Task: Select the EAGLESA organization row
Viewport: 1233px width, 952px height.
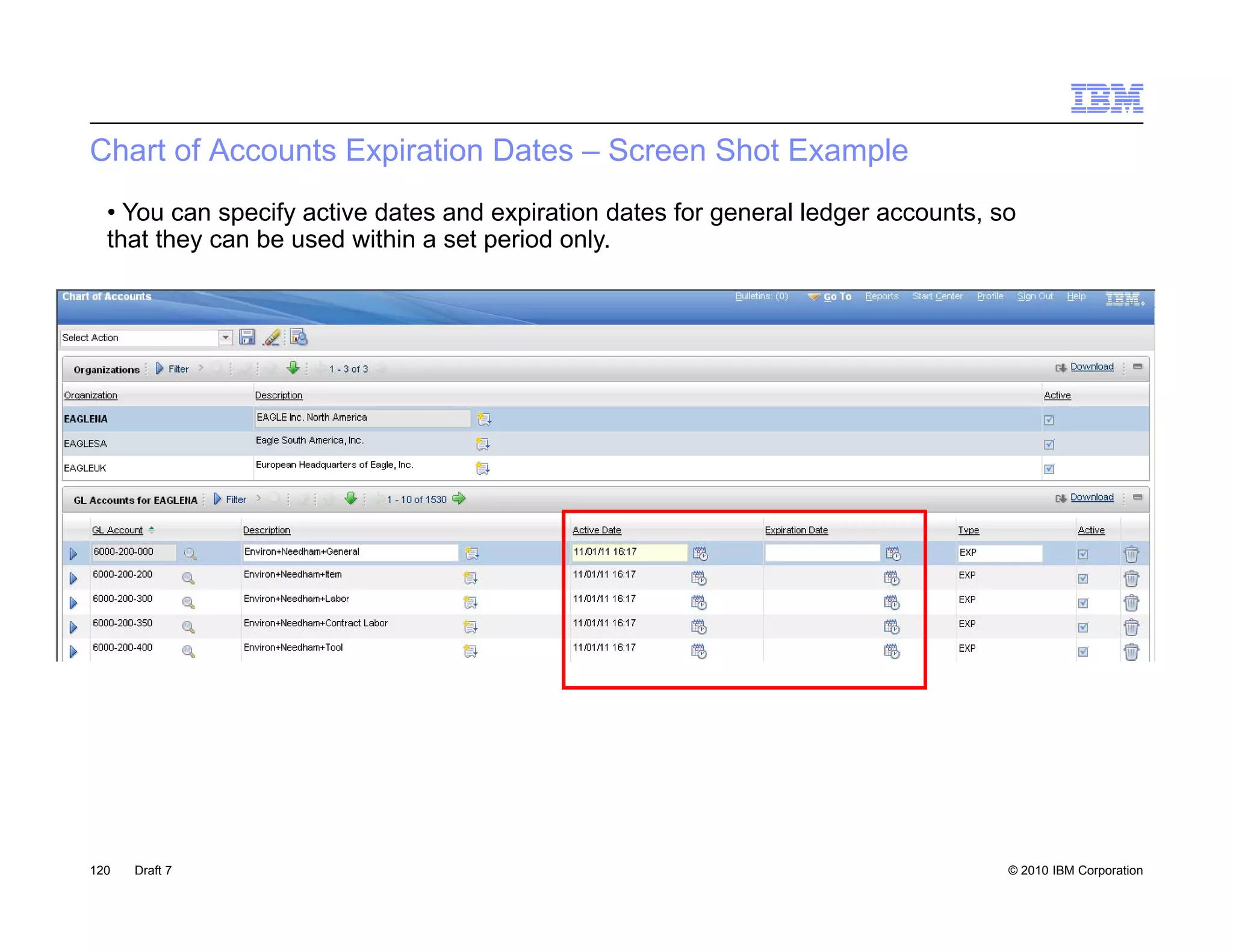Action: click(606, 444)
